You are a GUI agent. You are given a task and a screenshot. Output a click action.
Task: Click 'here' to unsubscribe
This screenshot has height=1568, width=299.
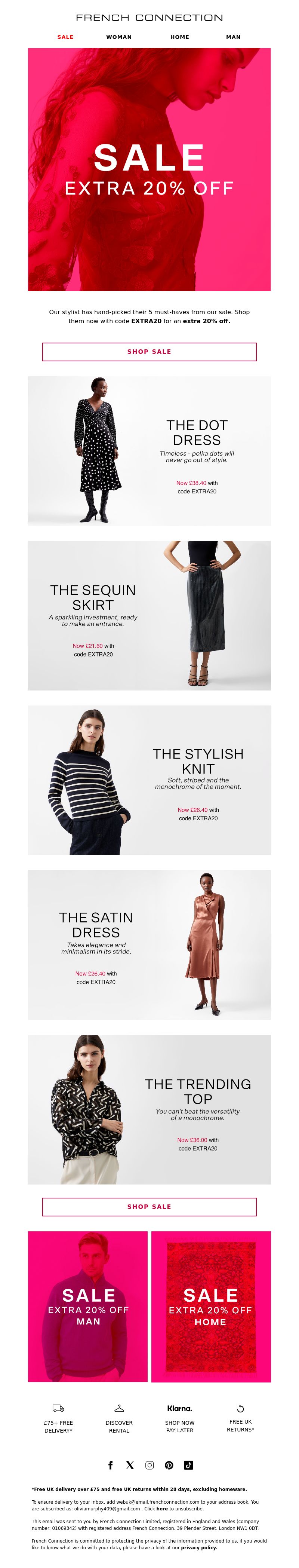[x=162, y=1509]
